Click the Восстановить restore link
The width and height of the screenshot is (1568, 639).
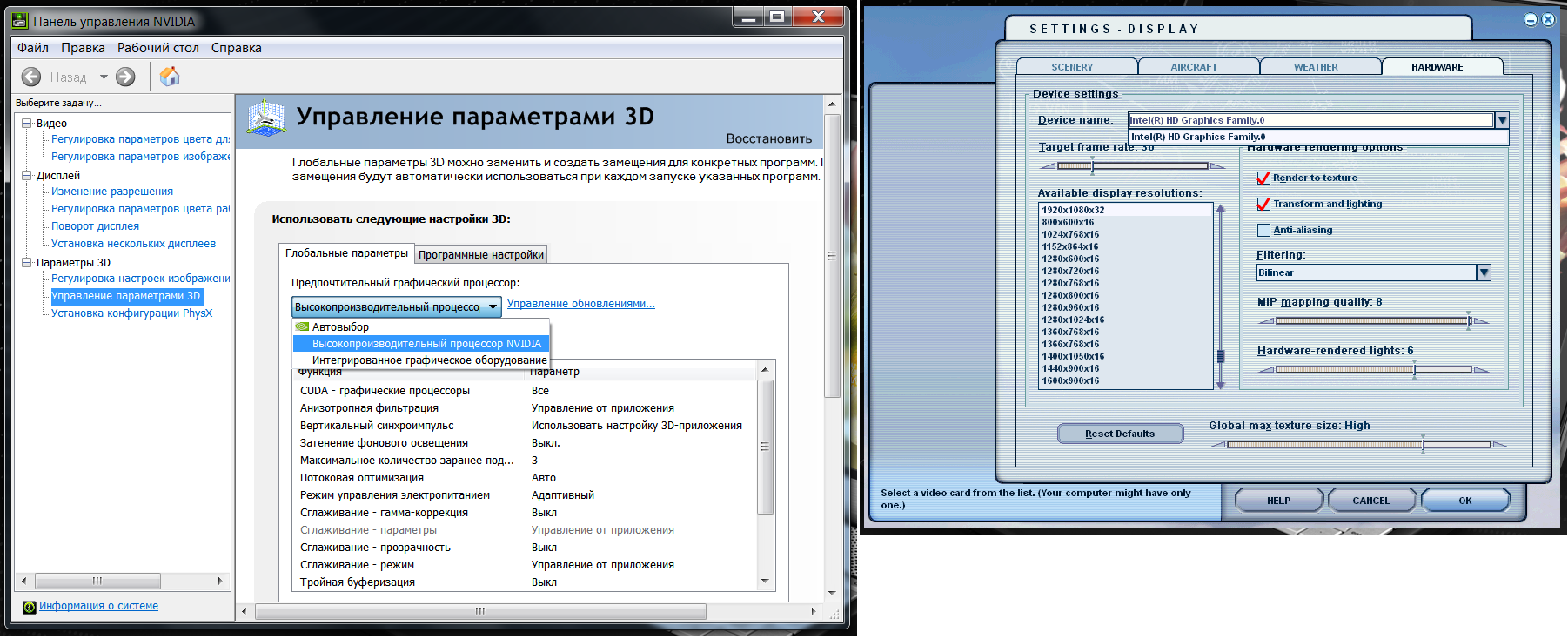point(769,138)
